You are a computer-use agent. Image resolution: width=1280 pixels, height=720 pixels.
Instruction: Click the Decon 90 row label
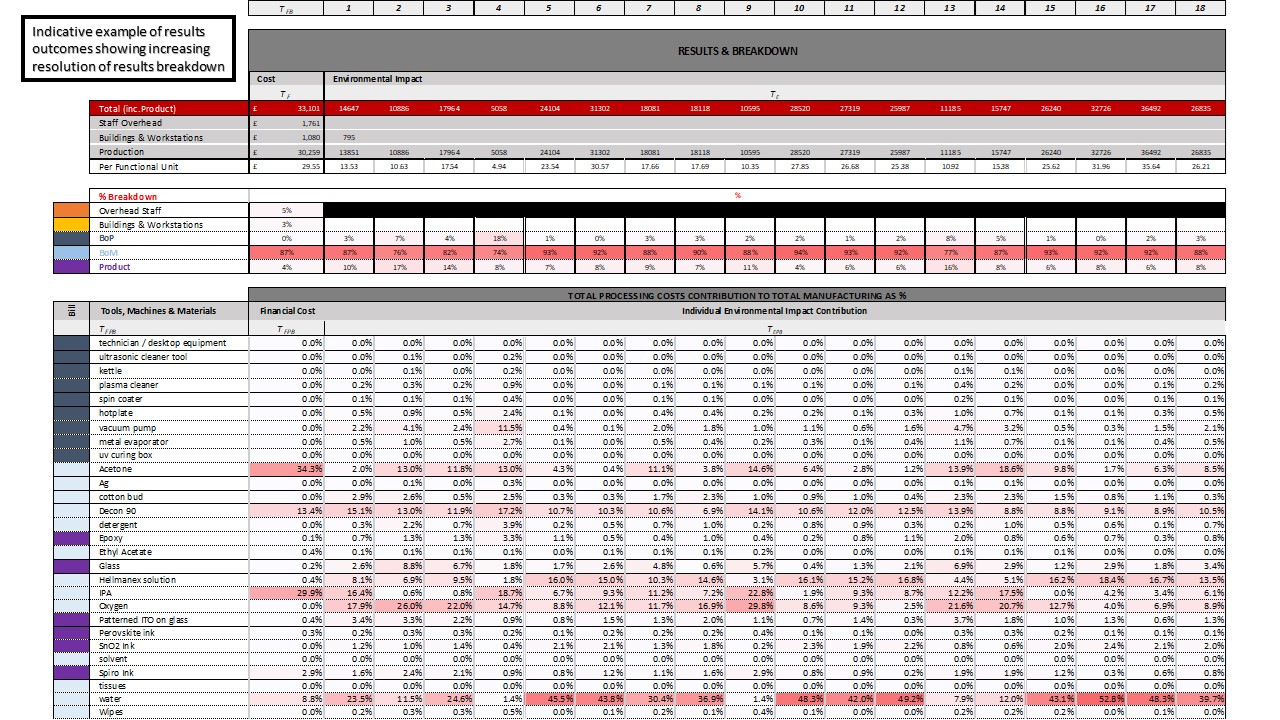tap(119, 511)
